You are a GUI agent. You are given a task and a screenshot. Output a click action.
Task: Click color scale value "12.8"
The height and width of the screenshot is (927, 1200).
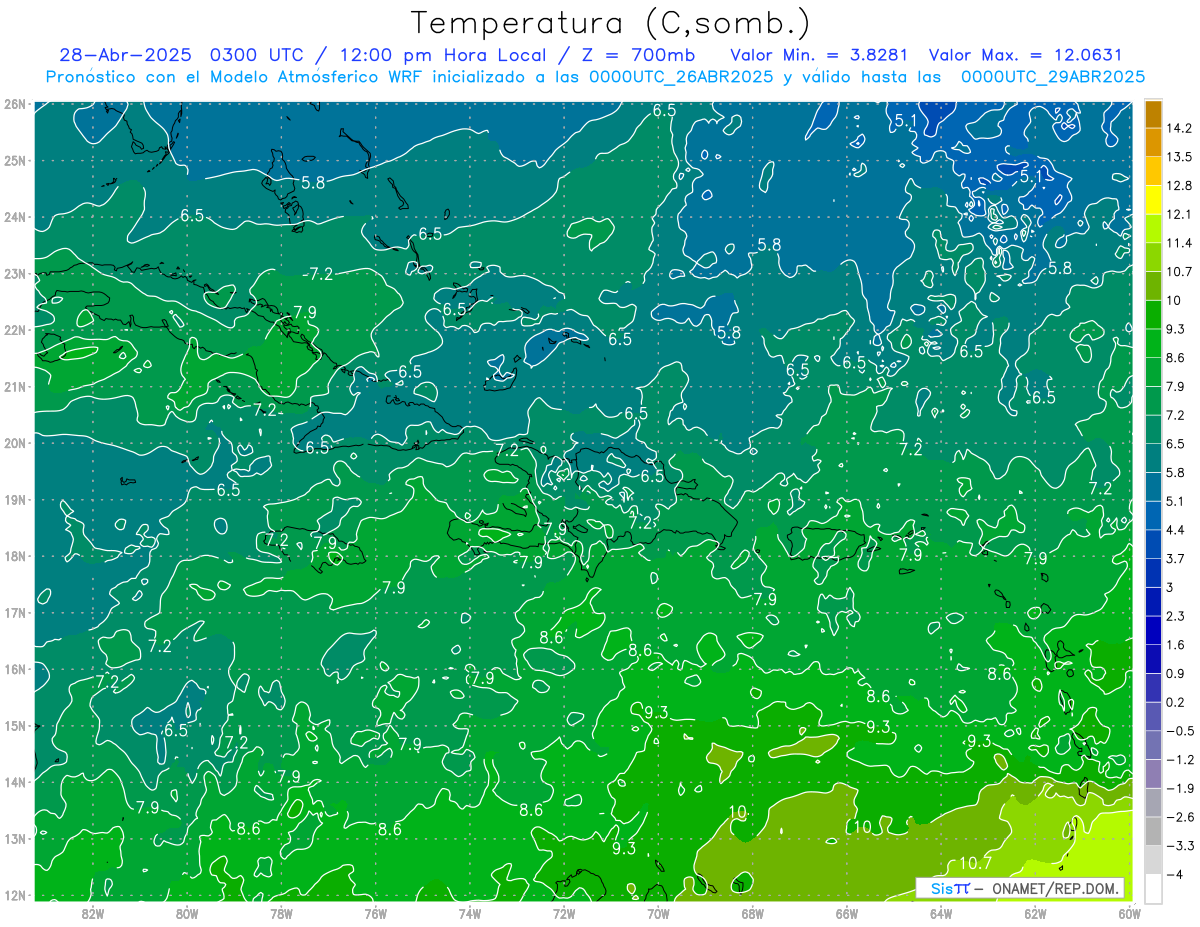1179,186
